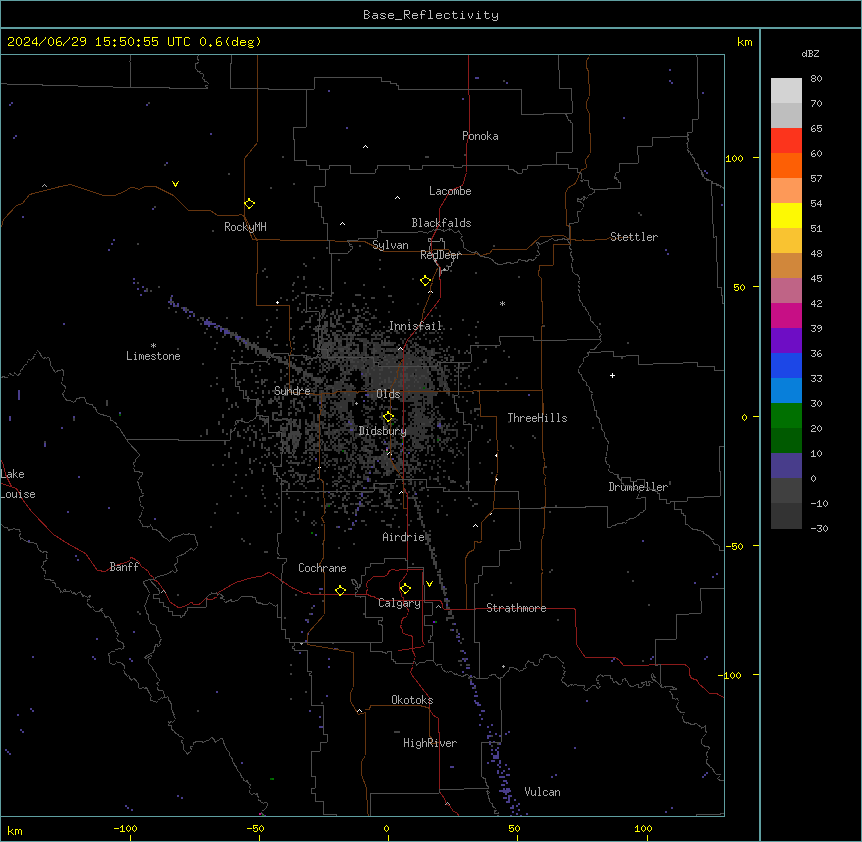Click the asterisk marker above Limestone
The width and height of the screenshot is (862, 842).
click(x=153, y=346)
